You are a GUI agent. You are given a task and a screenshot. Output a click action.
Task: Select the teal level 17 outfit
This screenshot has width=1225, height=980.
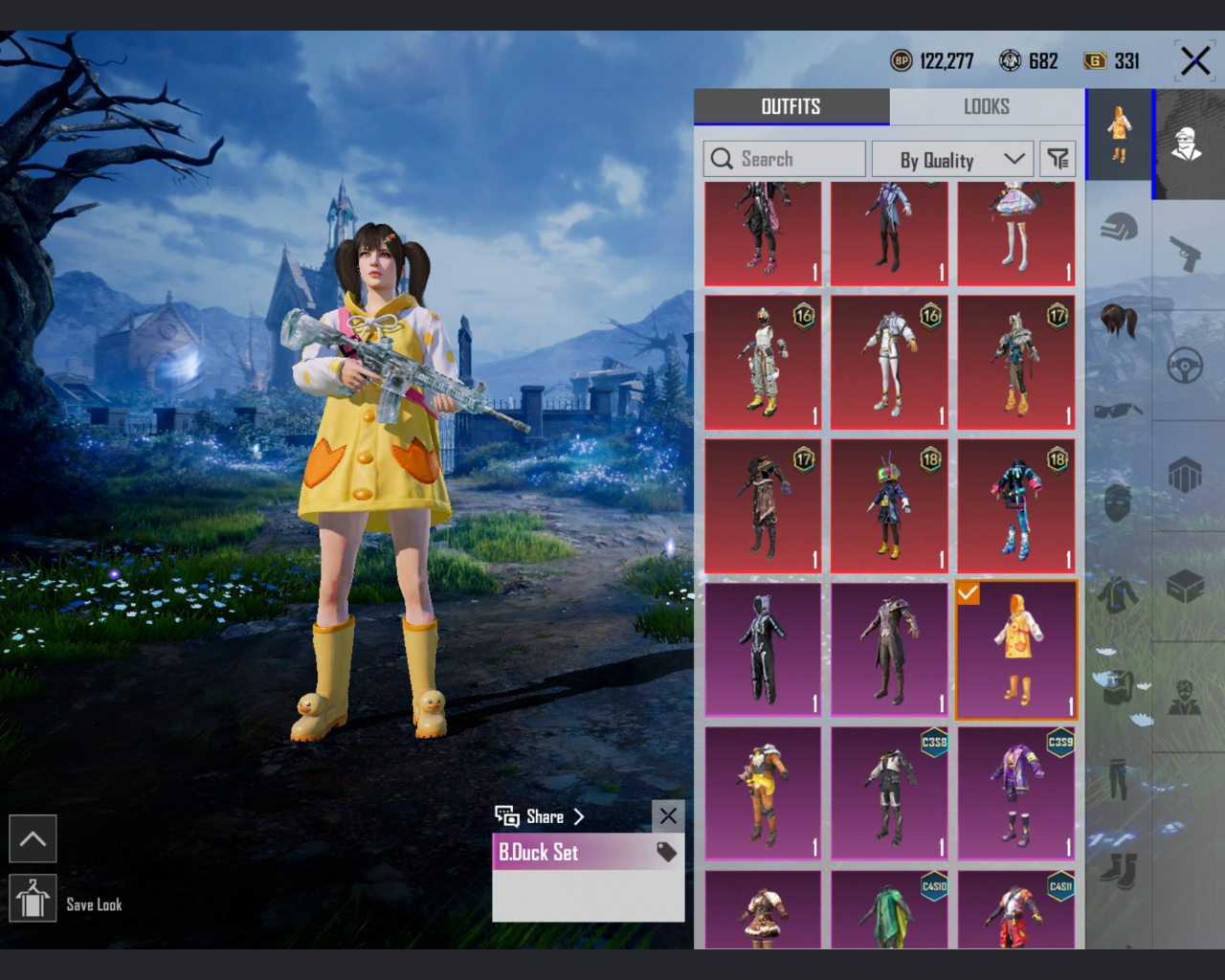coord(1016,362)
